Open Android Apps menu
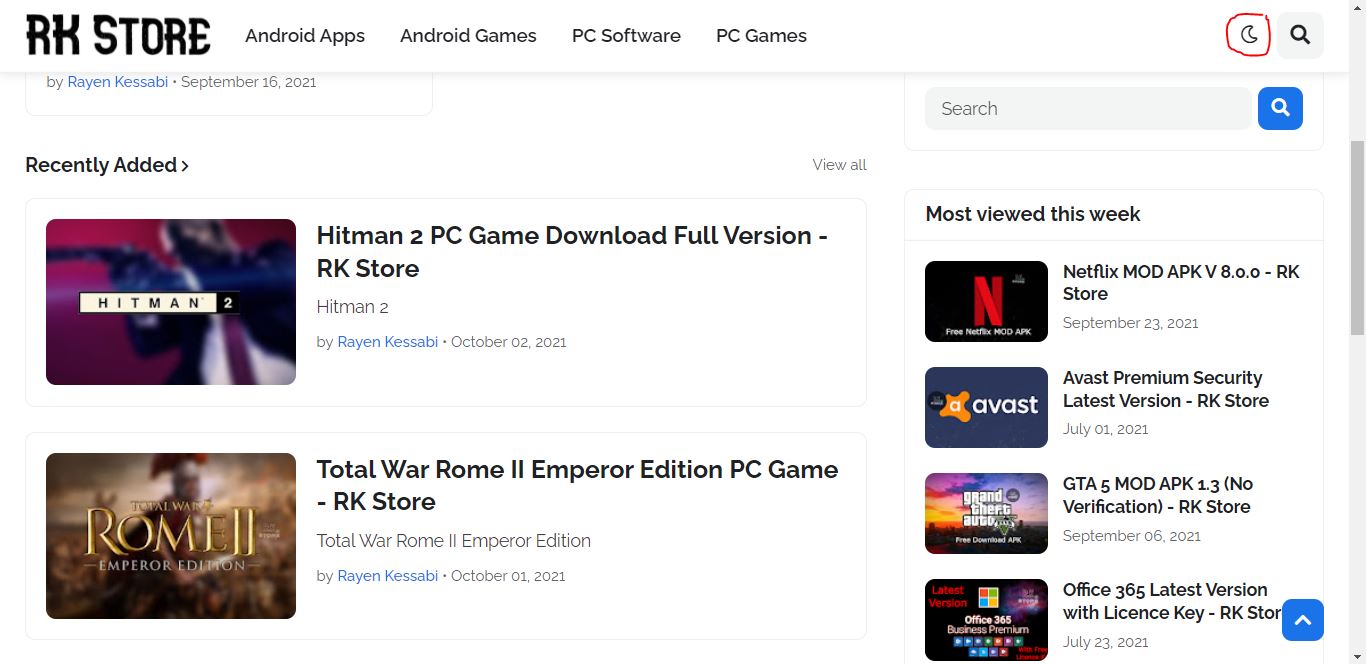Image resolution: width=1366 pixels, height=664 pixels. pyautogui.click(x=305, y=36)
